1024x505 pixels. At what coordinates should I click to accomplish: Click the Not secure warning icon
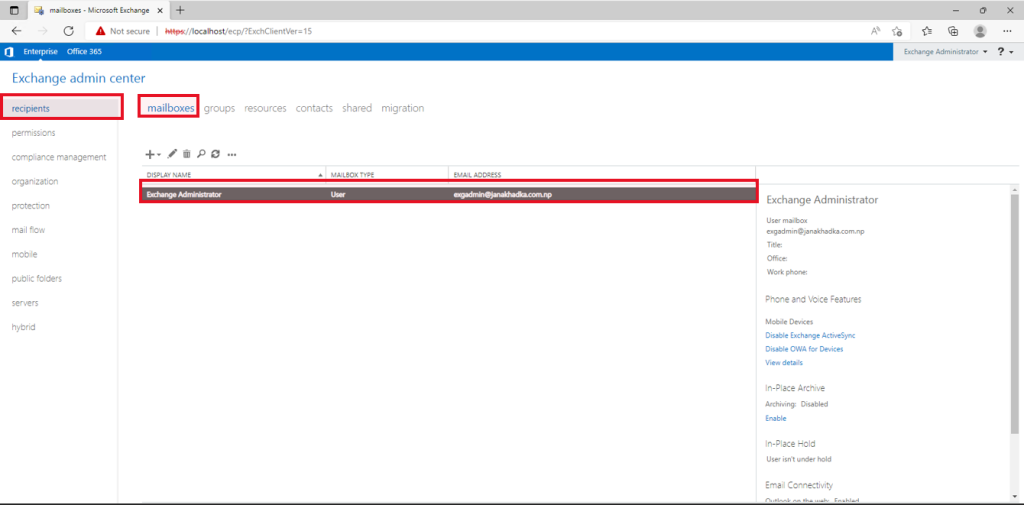click(100, 31)
